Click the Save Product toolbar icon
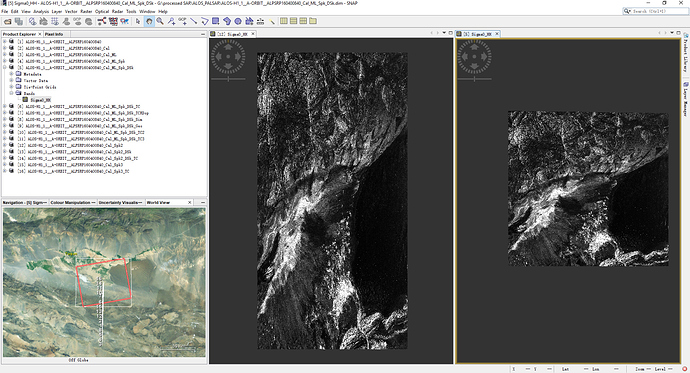This screenshot has width=690, height=373. 19,21
